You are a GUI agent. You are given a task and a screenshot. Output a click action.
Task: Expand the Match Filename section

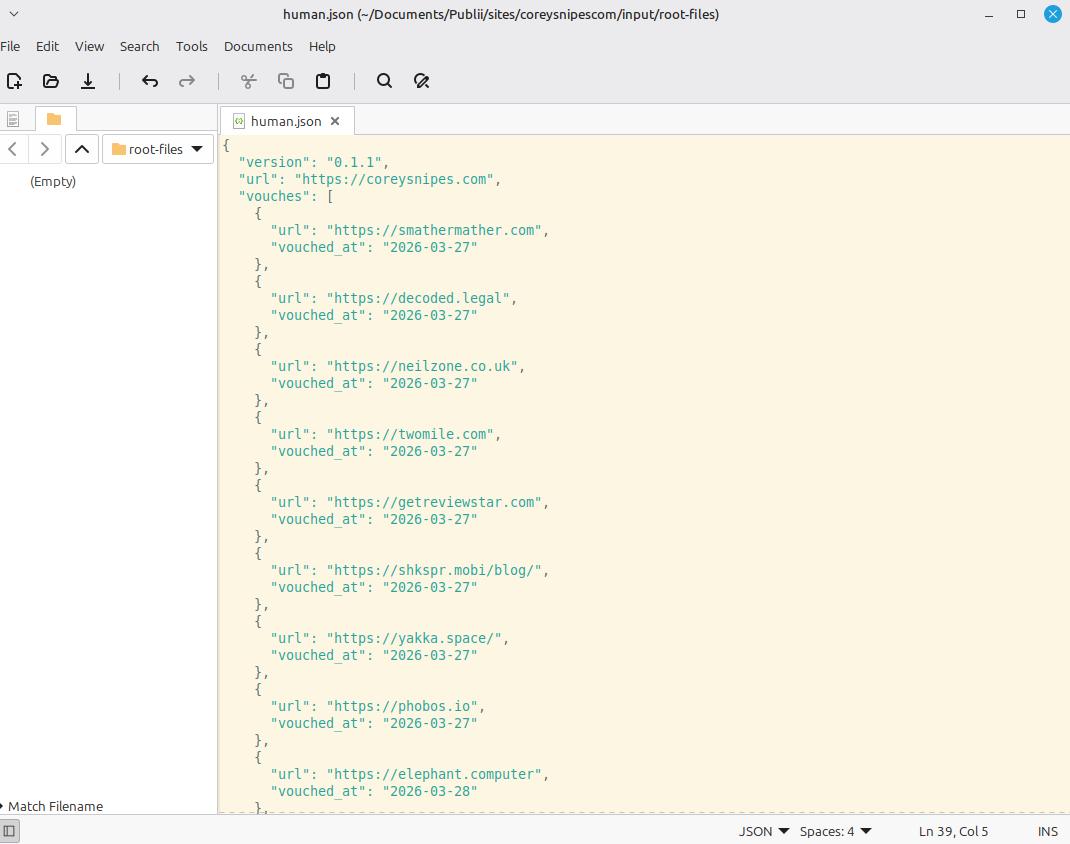click(54, 806)
